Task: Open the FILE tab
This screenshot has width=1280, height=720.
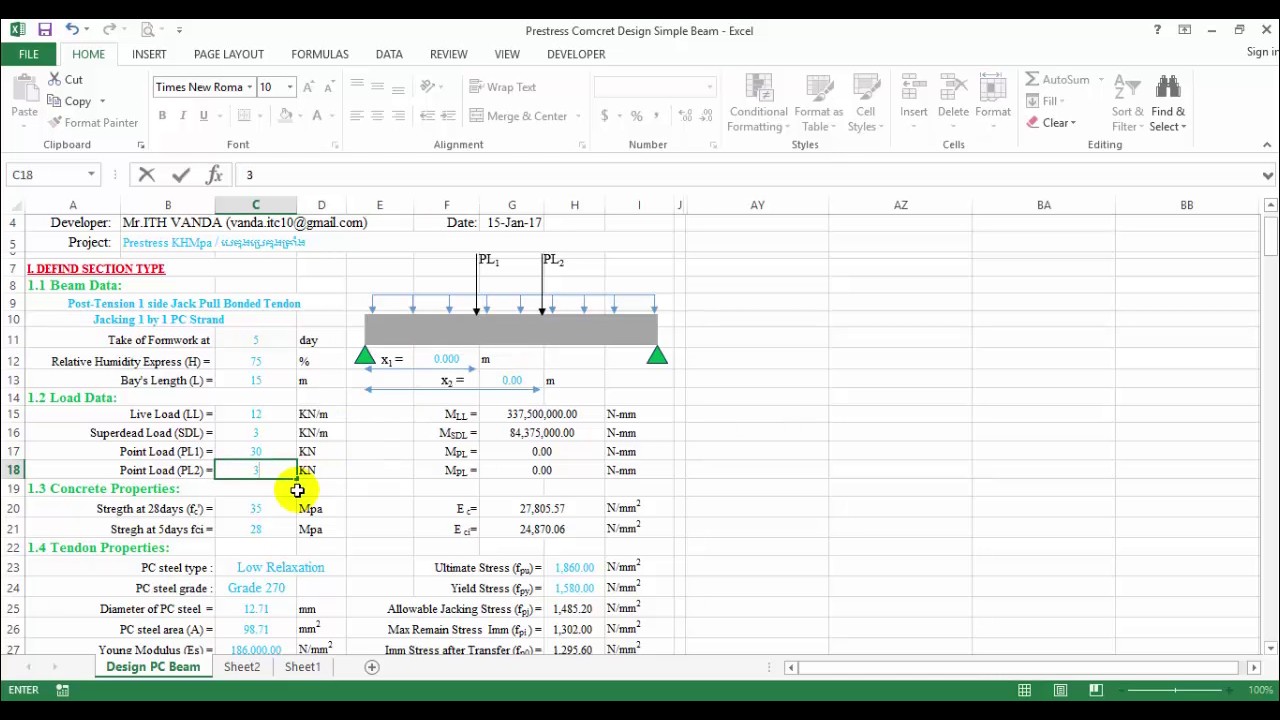Action: coord(28,54)
